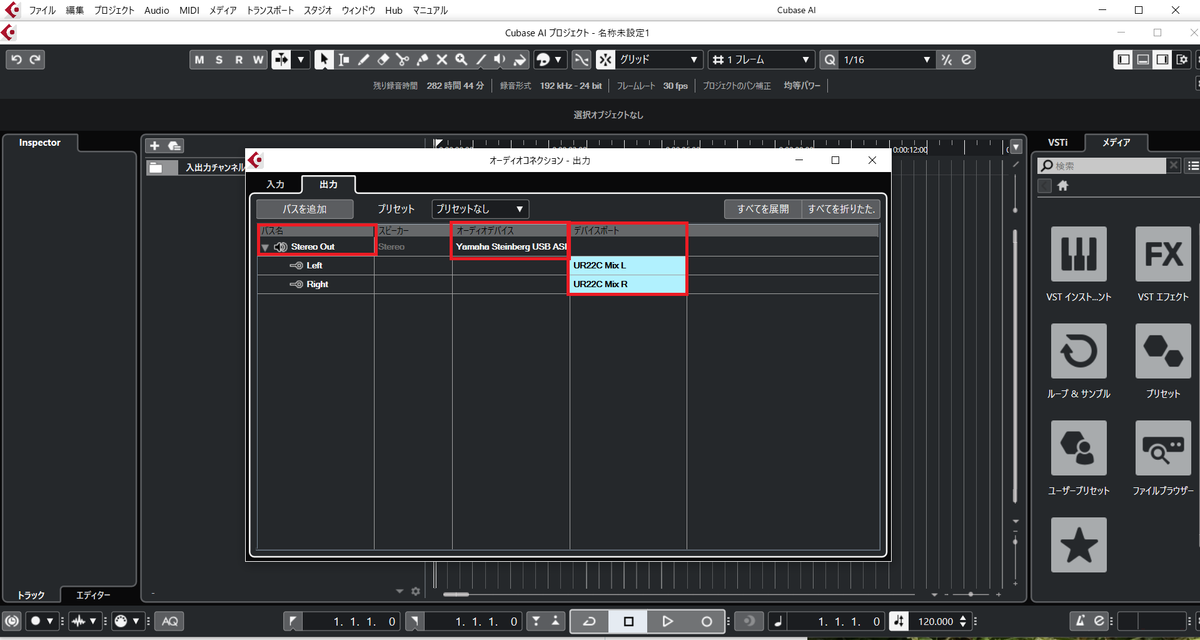This screenshot has width=1200, height=640.
Task: Select the Range Selection tool
Action: coord(344,60)
